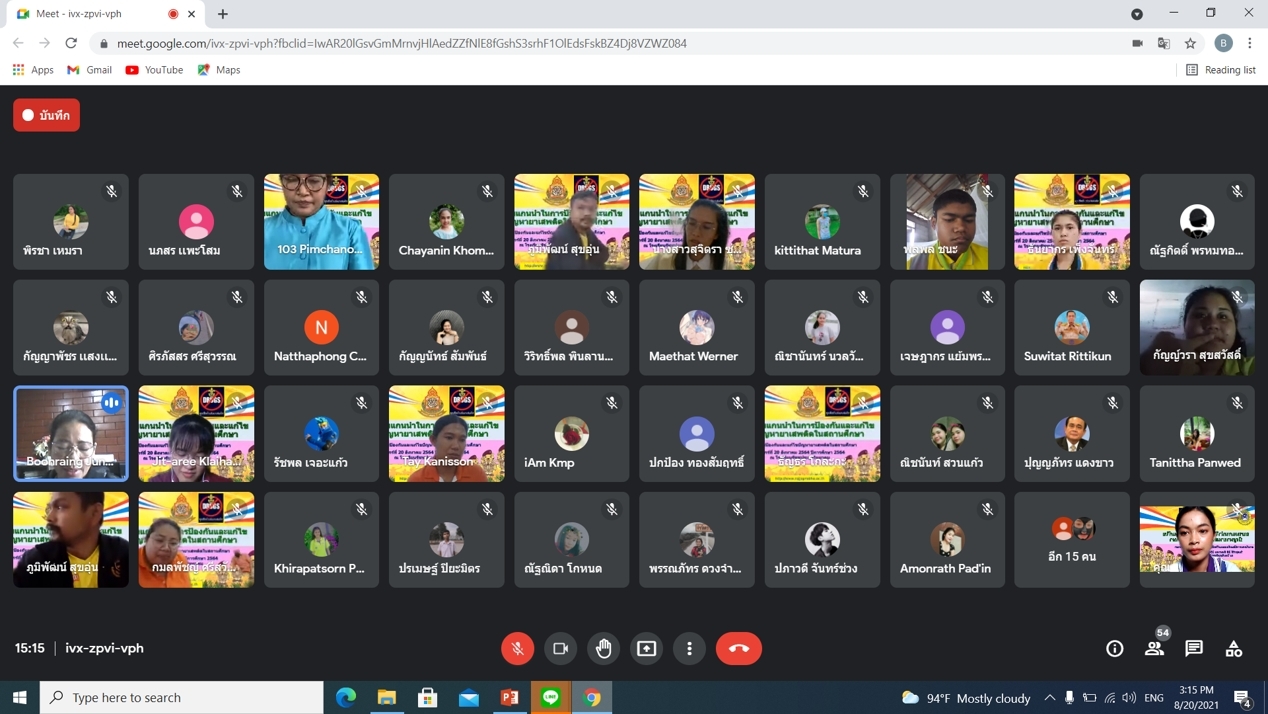Image resolution: width=1268 pixels, height=714 pixels.
Task: Leave the call with red hang-up button
Action: click(739, 648)
